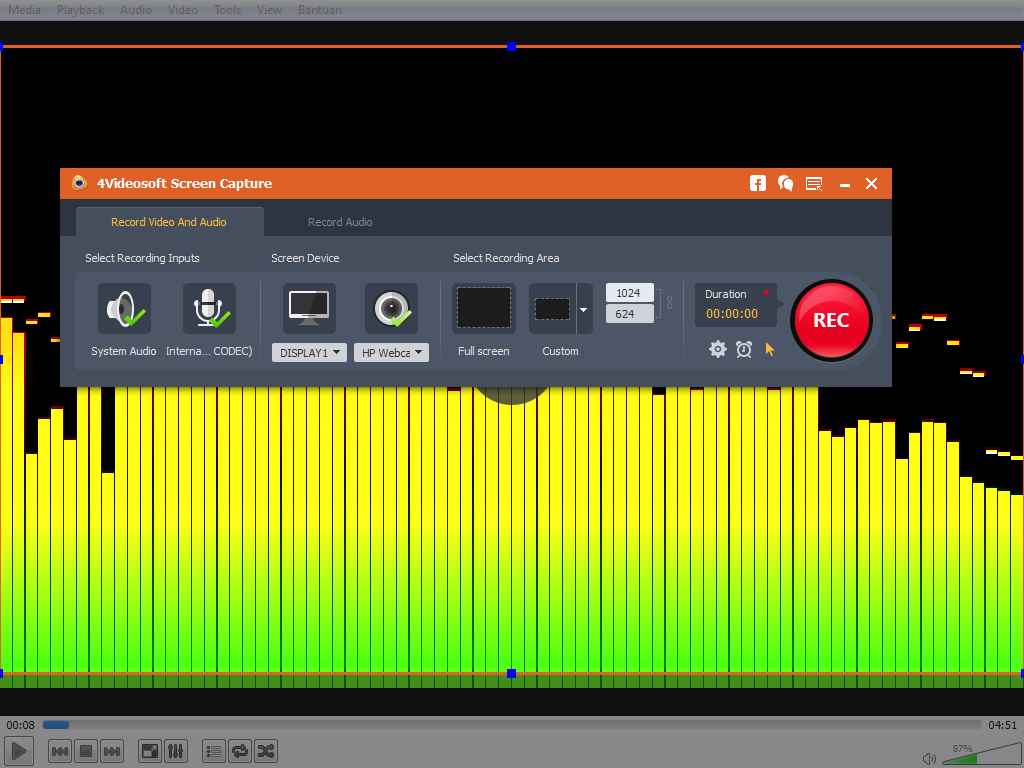
Task: Toggle loop playback in VLC
Action: (x=239, y=751)
